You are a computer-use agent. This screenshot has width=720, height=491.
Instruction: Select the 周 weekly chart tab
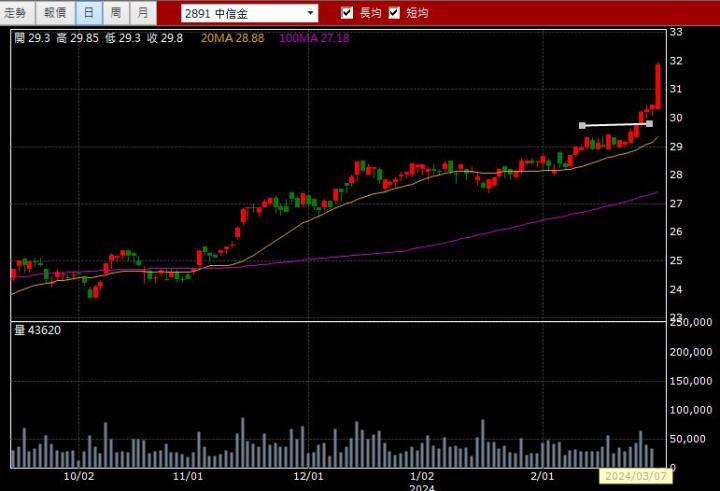(116, 13)
